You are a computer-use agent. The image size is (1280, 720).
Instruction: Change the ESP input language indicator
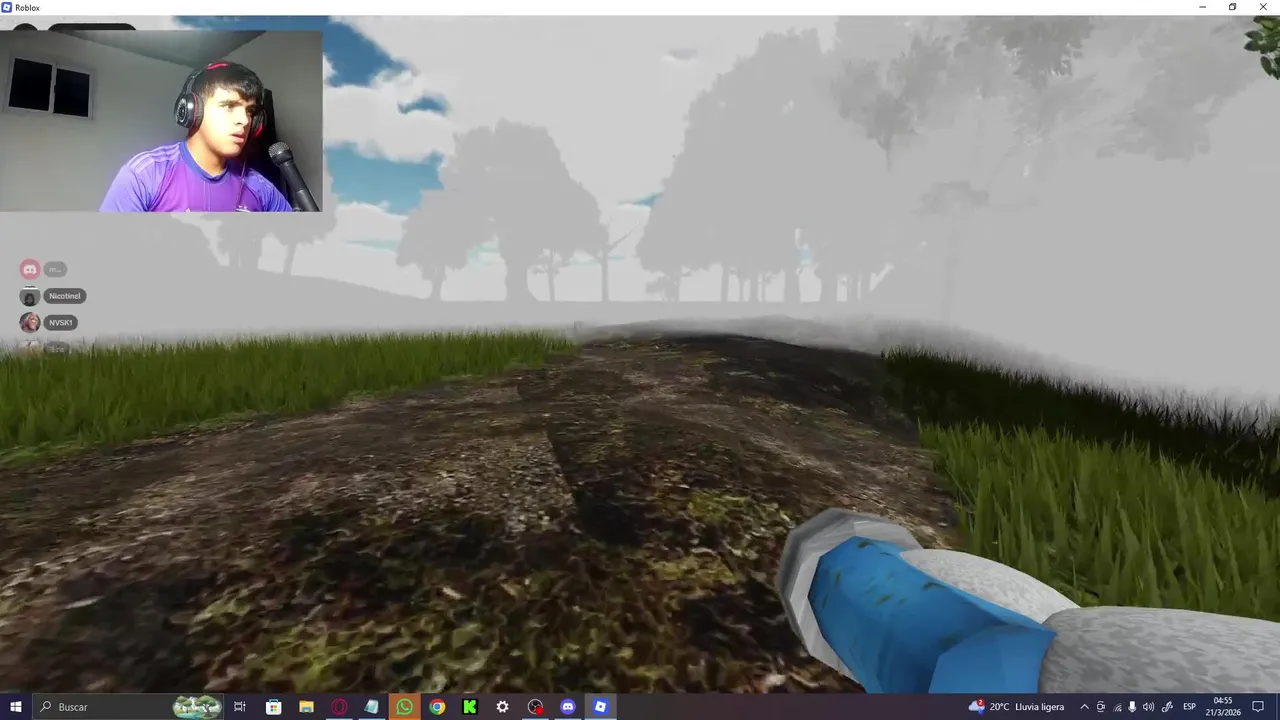[1190, 707]
